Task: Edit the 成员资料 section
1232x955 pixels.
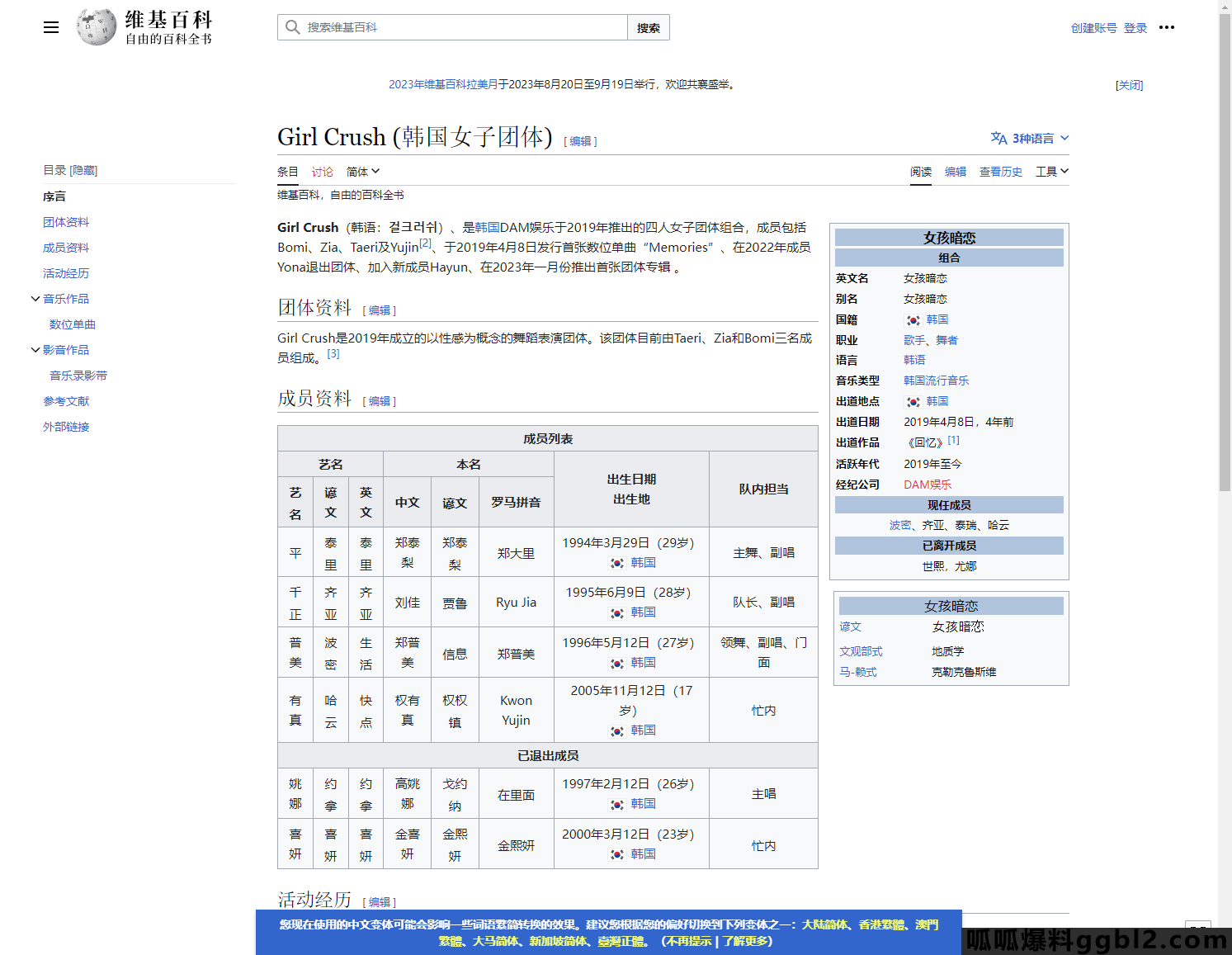Action: click(x=380, y=401)
